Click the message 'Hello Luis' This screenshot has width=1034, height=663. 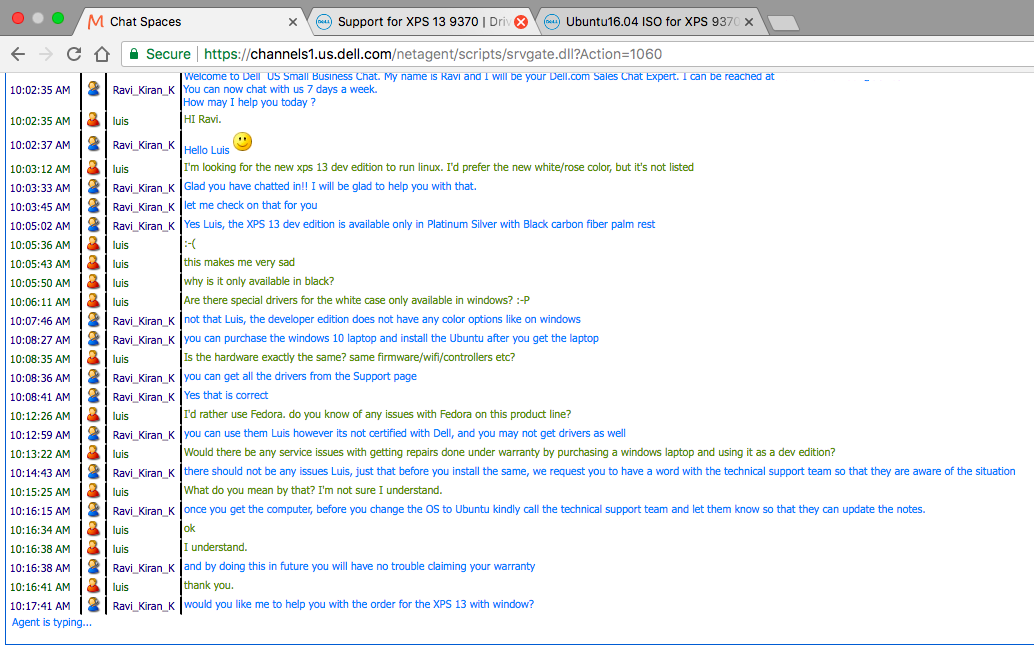[206, 150]
